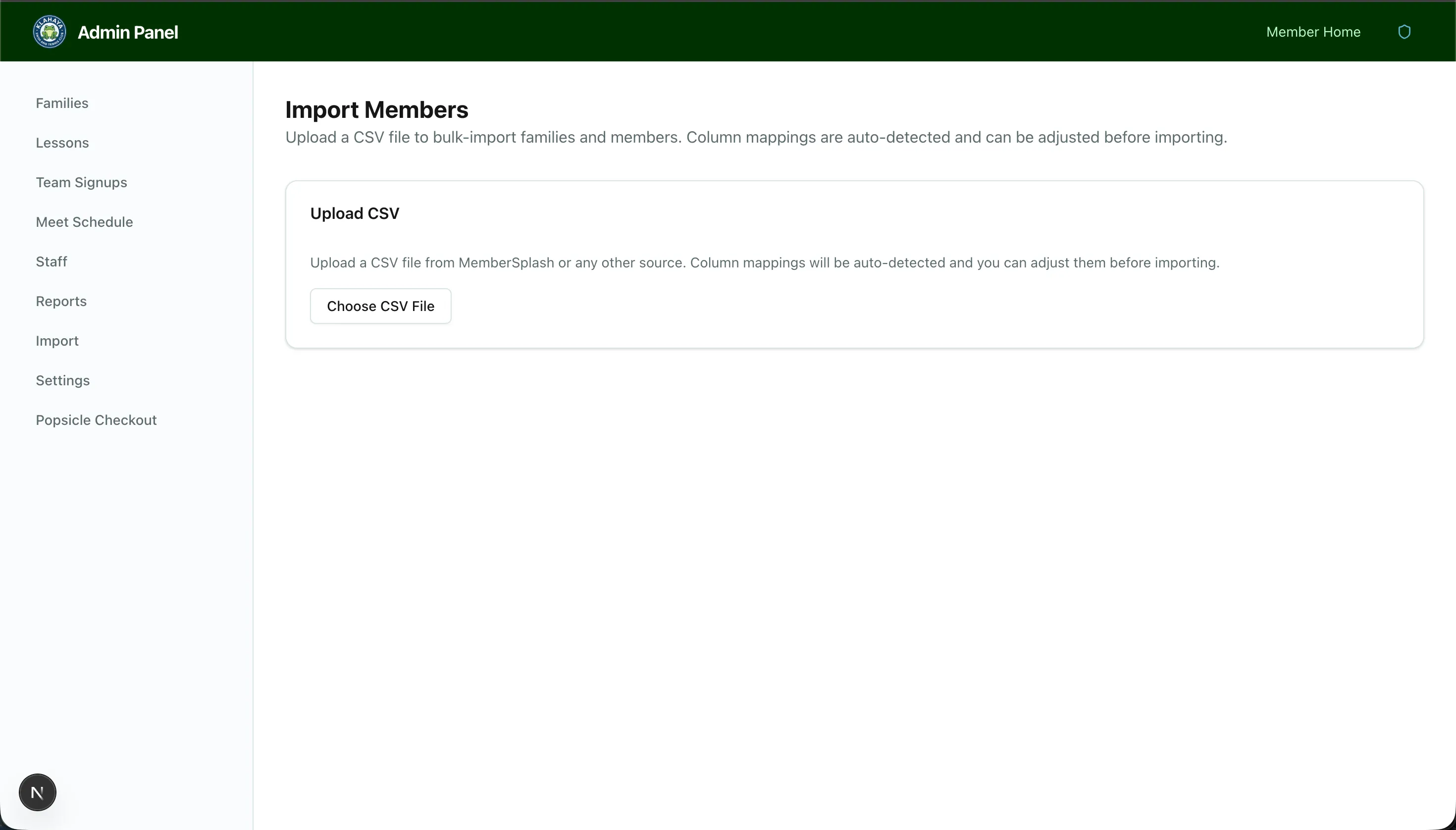Open Popsicle Checkout
This screenshot has height=830, width=1456.
[x=96, y=419]
